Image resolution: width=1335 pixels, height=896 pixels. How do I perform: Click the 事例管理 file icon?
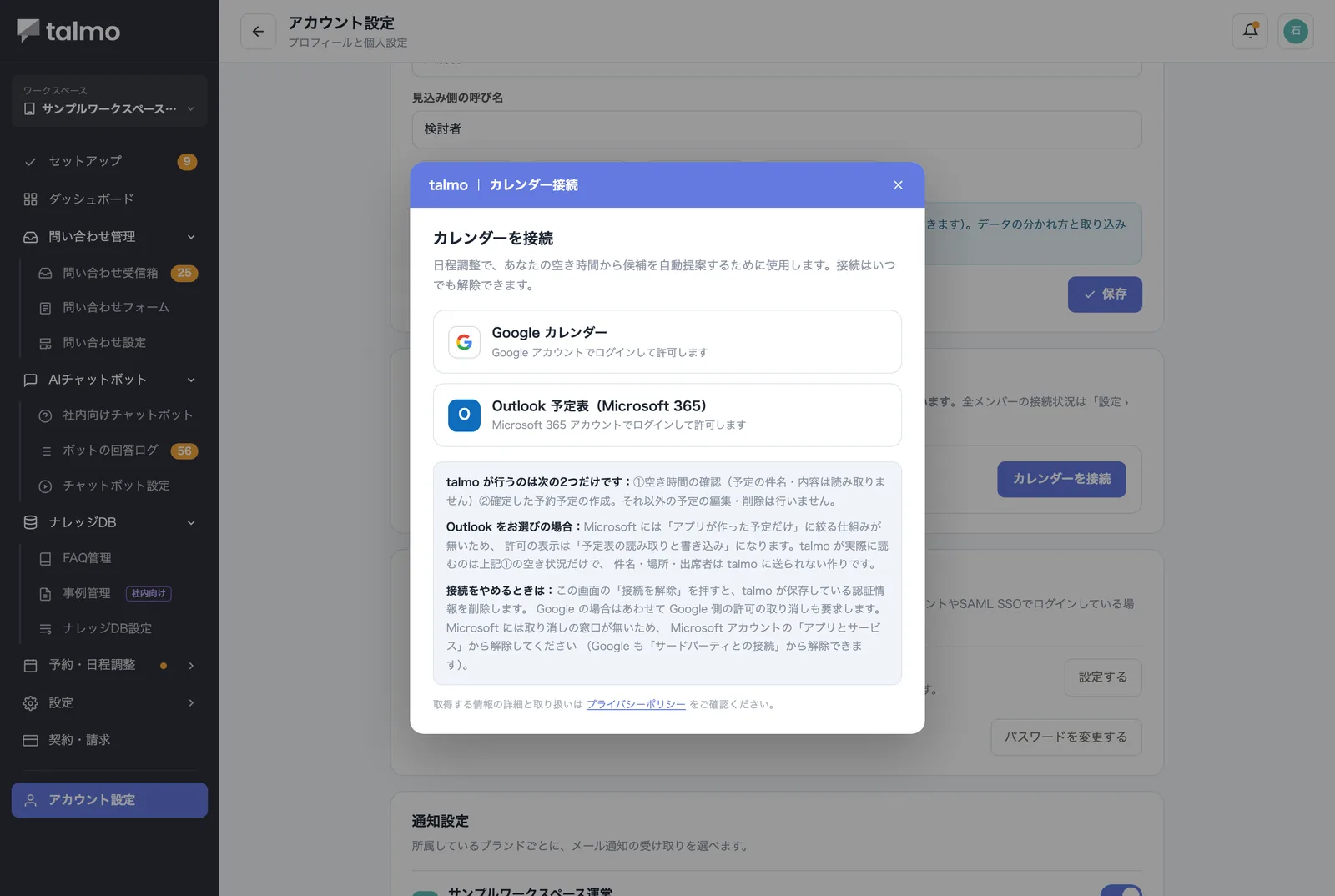[46, 594]
